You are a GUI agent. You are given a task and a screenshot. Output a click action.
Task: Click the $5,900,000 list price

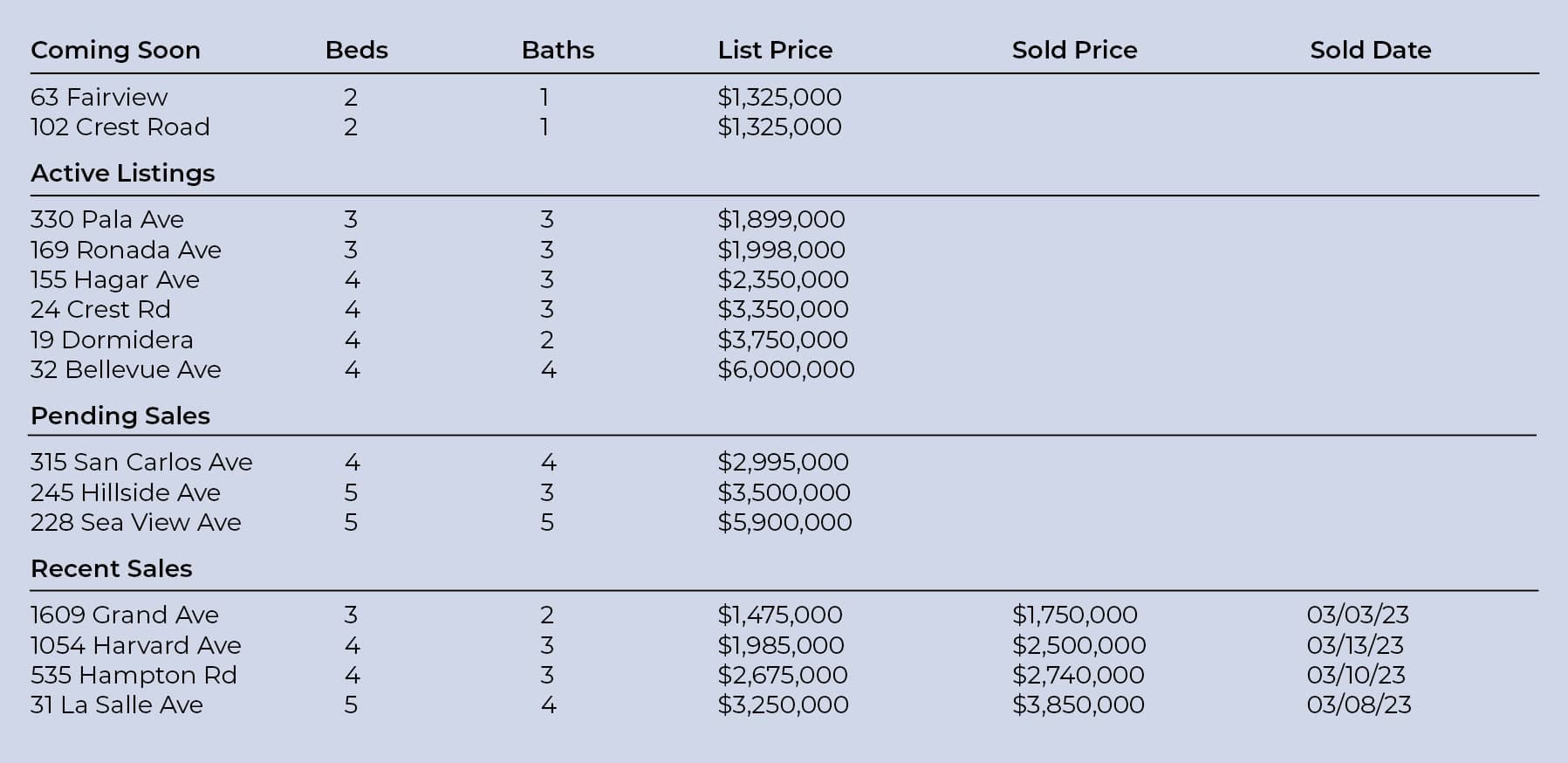(x=784, y=523)
